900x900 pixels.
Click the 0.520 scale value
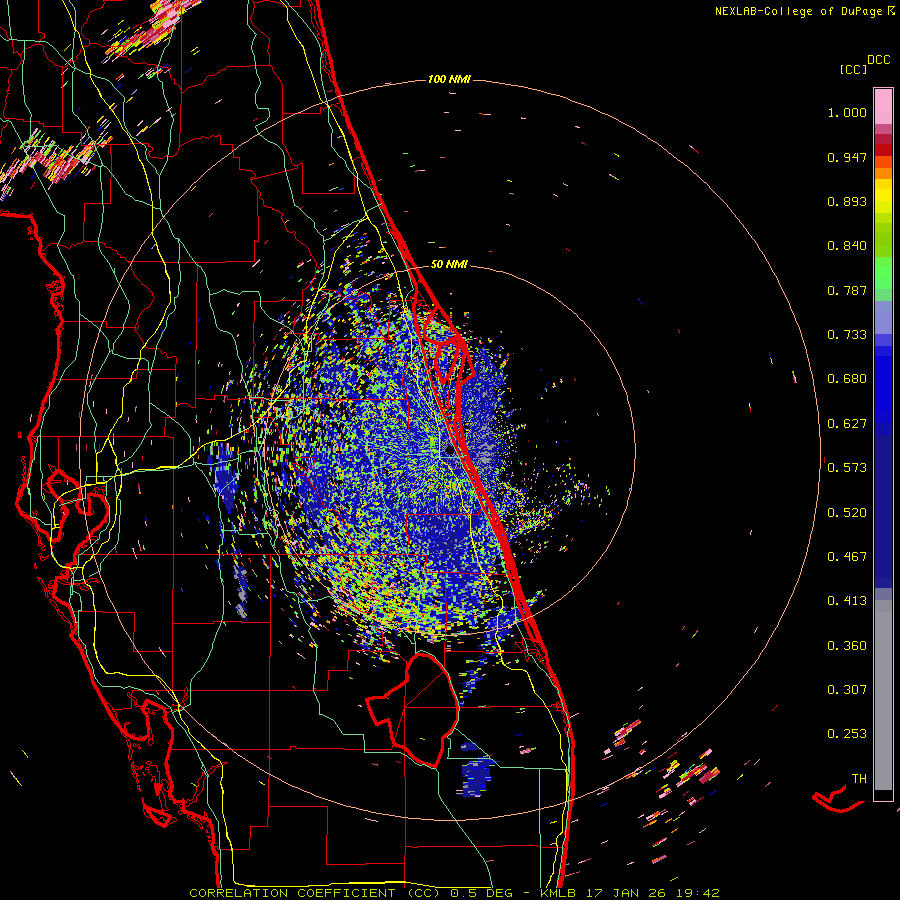point(847,513)
